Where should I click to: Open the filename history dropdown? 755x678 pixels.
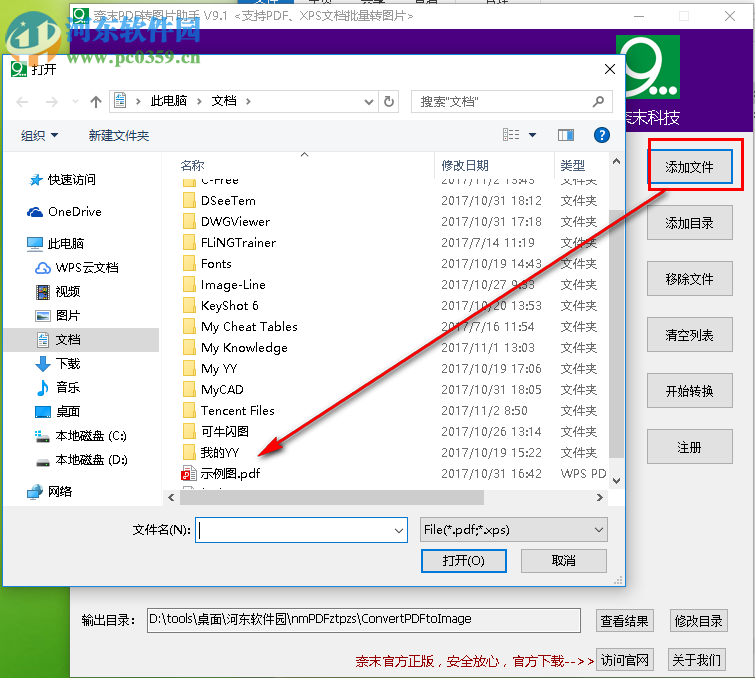pos(399,530)
